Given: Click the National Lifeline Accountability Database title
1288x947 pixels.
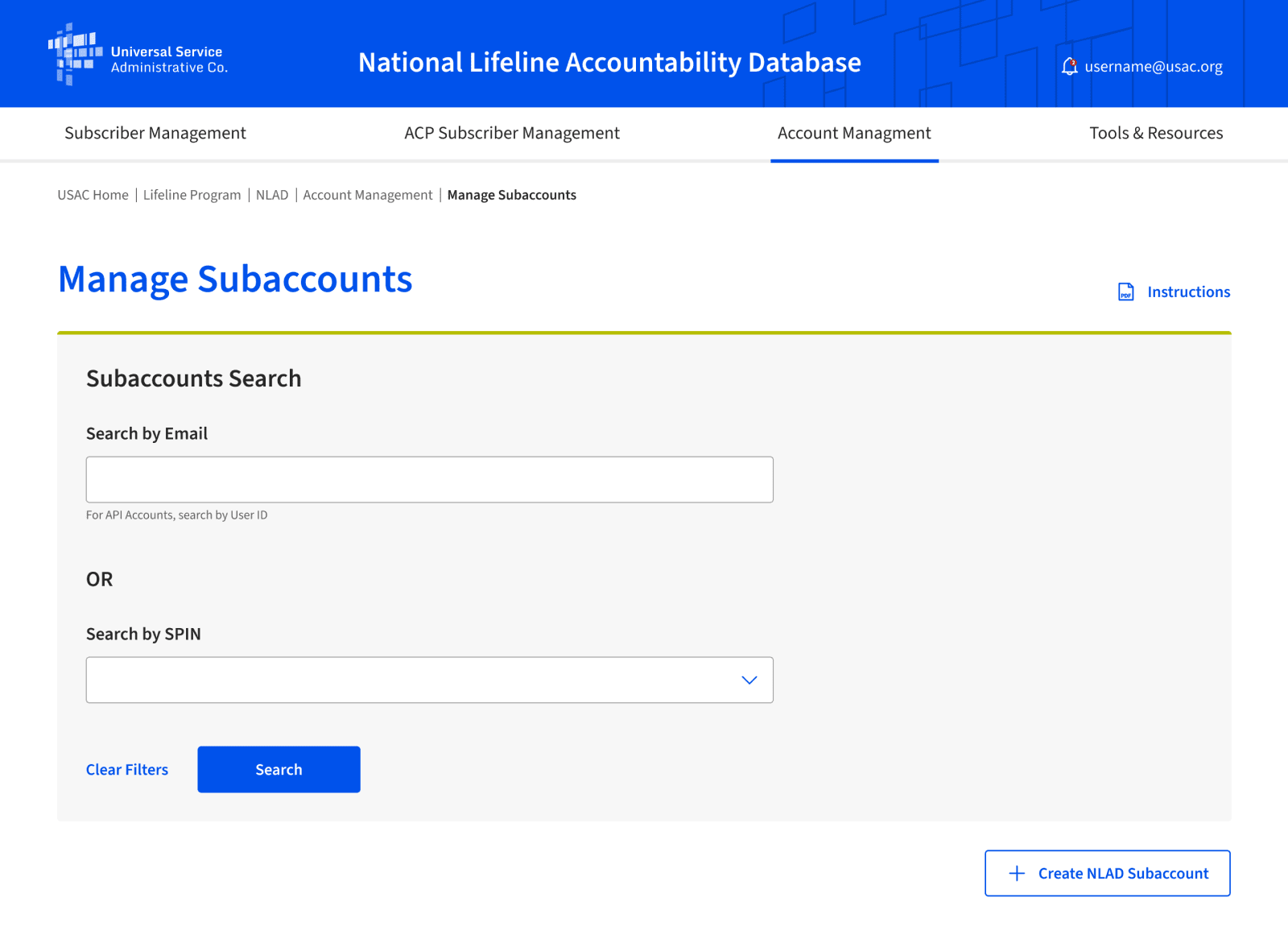Looking at the screenshot, I should (609, 63).
